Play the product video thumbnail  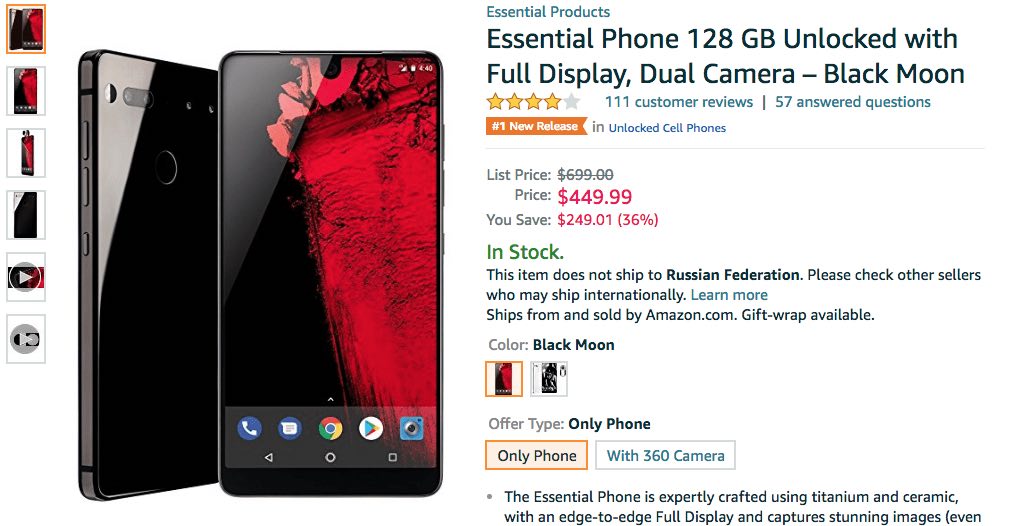26,277
